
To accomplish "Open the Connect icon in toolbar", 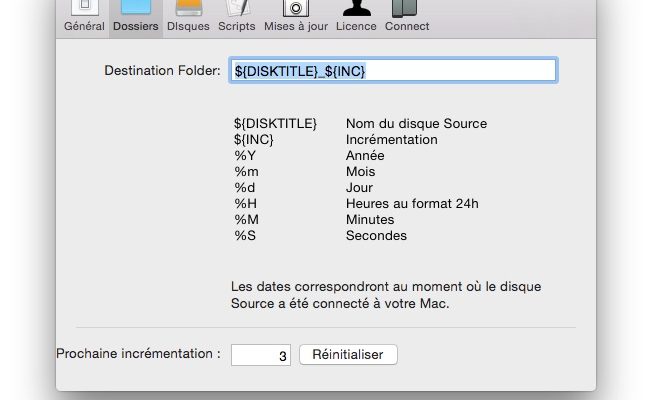I will coord(404,8).
